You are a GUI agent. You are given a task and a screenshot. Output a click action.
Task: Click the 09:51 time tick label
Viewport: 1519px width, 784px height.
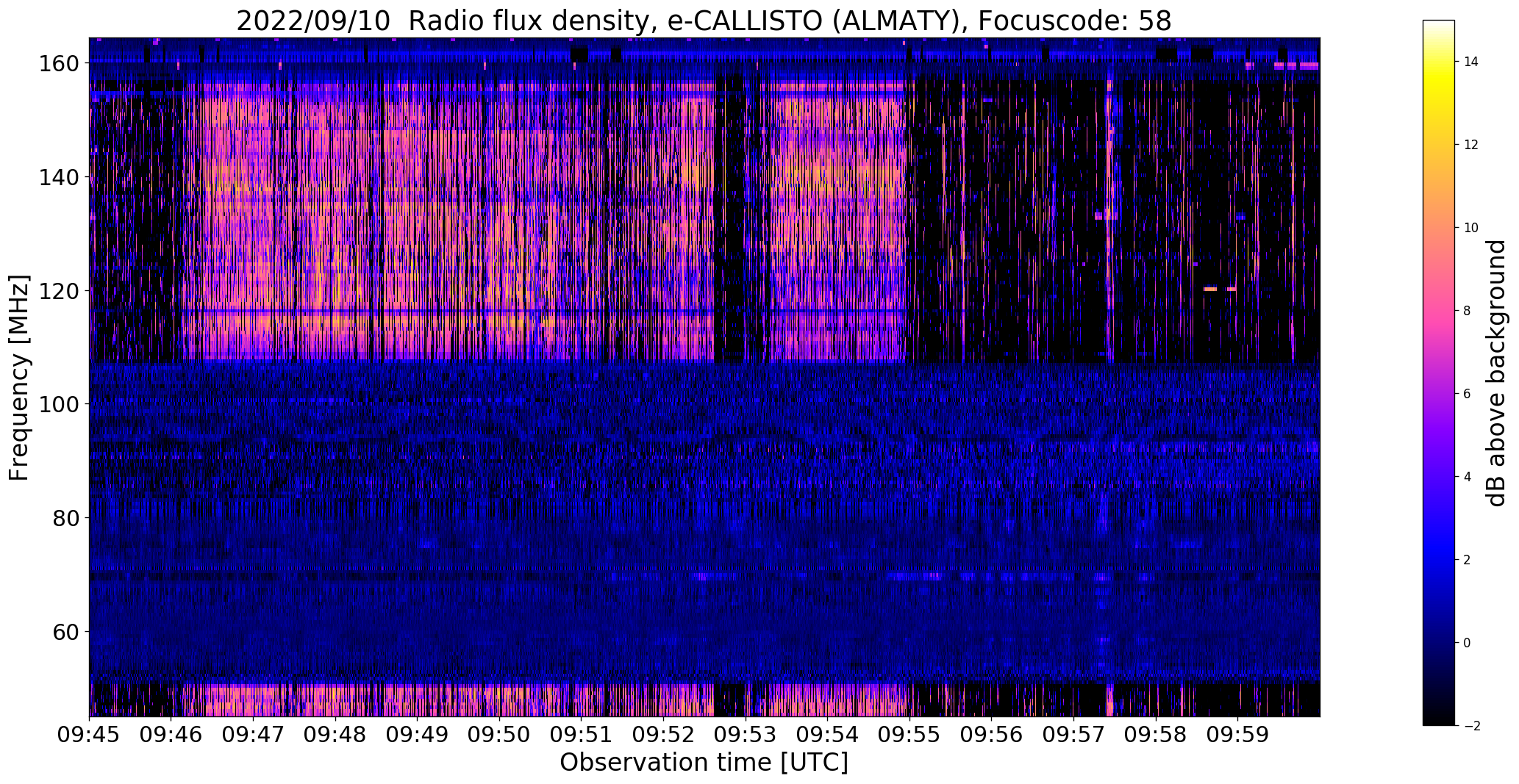(582, 735)
